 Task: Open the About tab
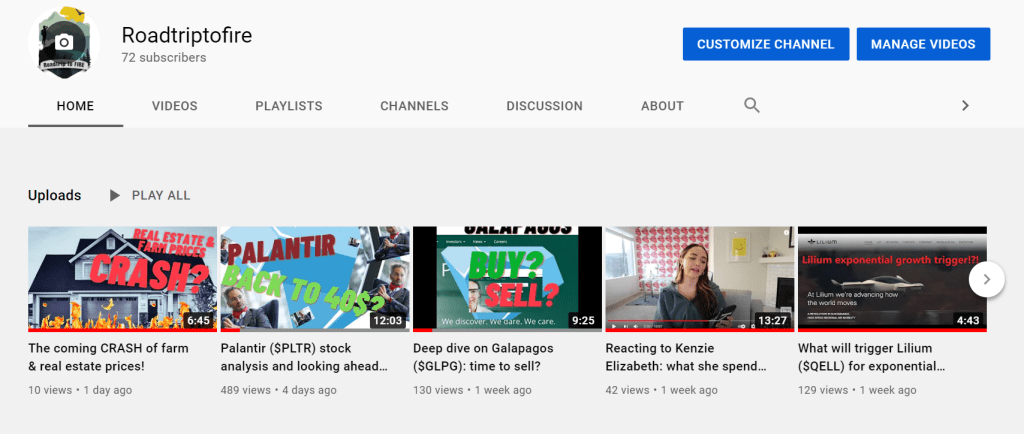[x=662, y=106]
